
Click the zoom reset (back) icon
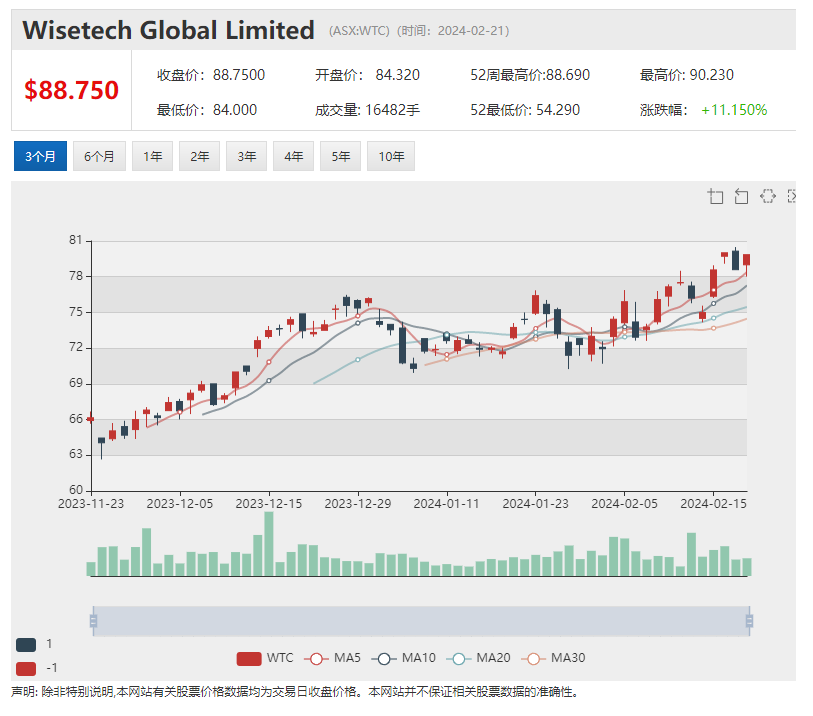click(741, 196)
